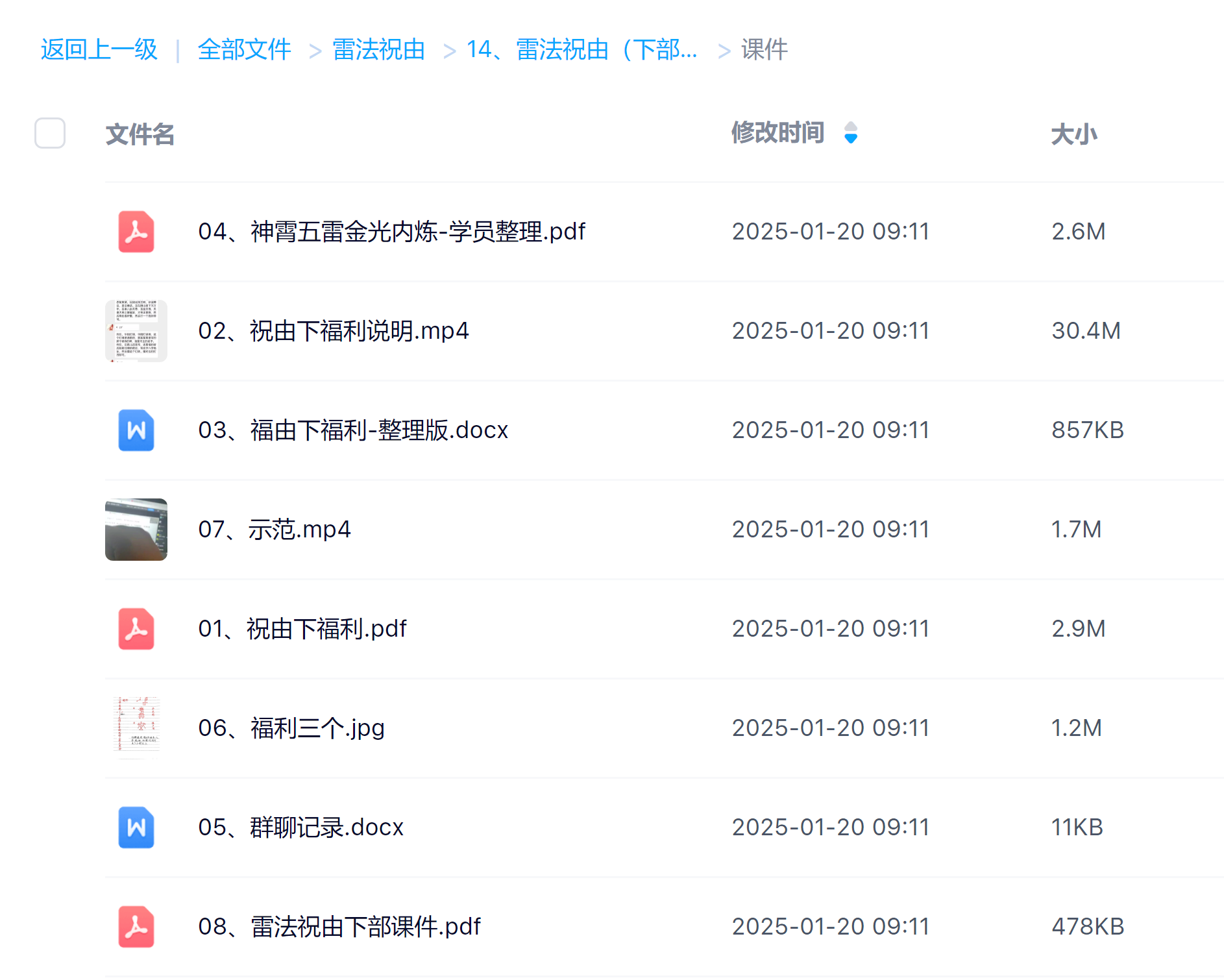
Task: Click PDF icon for 01、祝由下福利.pdf
Action: pos(136,629)
